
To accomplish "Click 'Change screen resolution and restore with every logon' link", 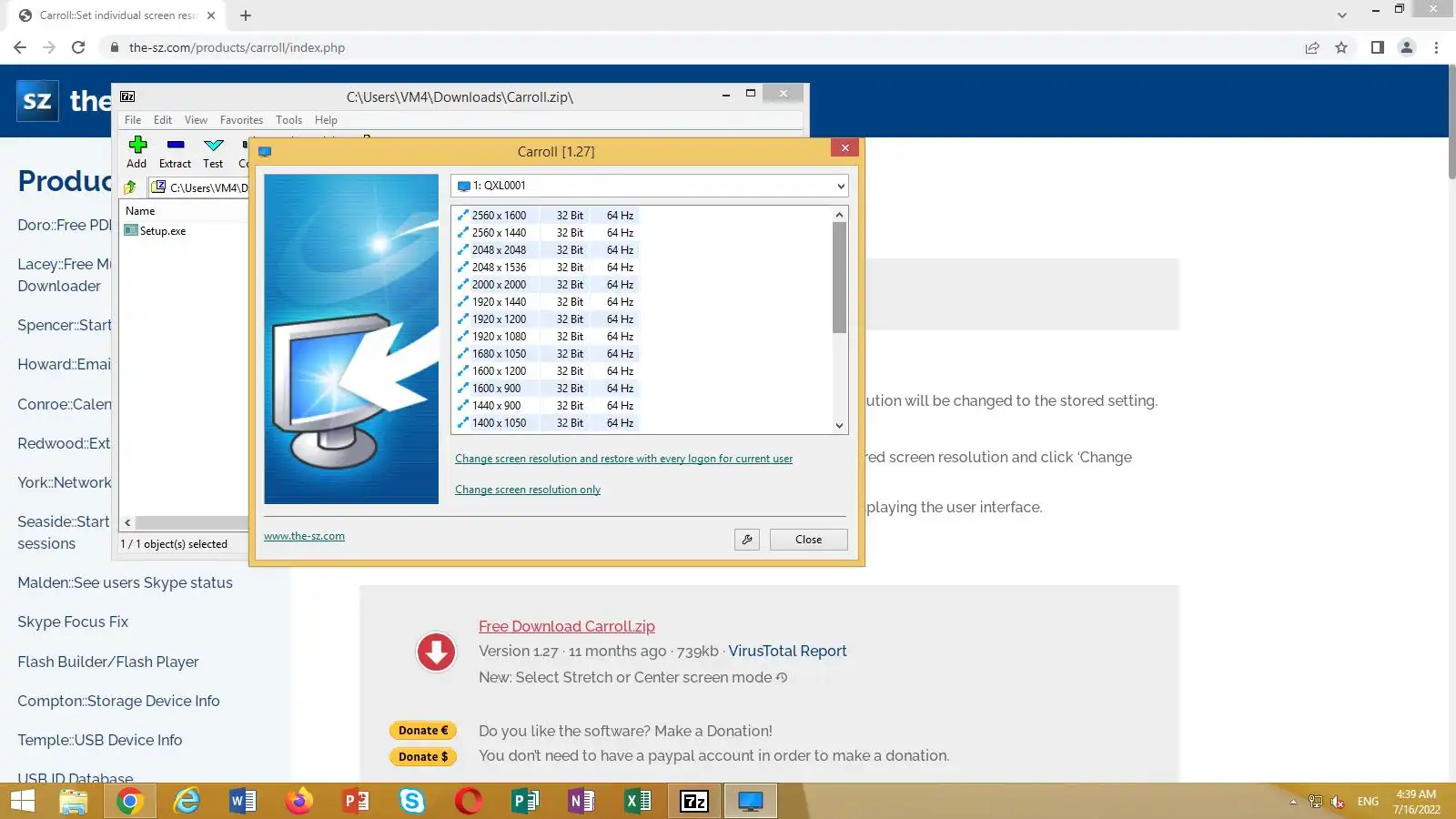I will (623, 459).
